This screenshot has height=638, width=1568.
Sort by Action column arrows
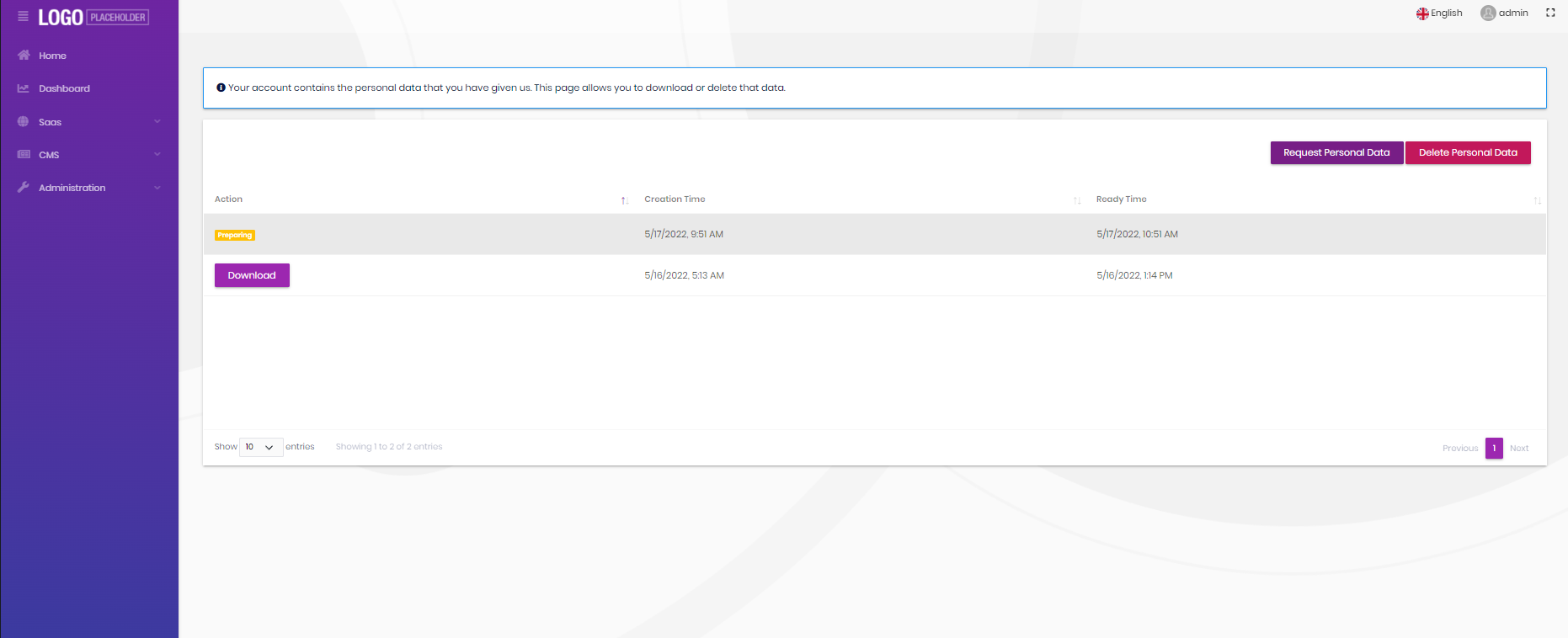[x=625, y=200]
